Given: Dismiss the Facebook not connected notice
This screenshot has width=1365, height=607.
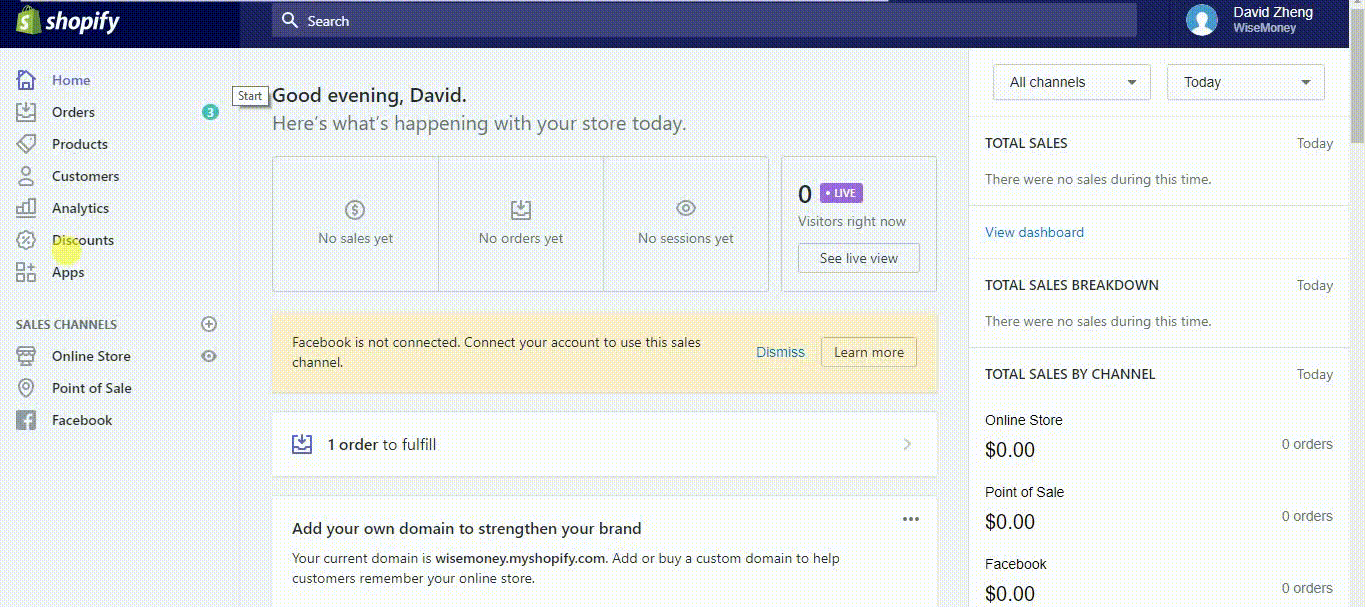Looking at the screenshot, I should (x=780, y=352).
